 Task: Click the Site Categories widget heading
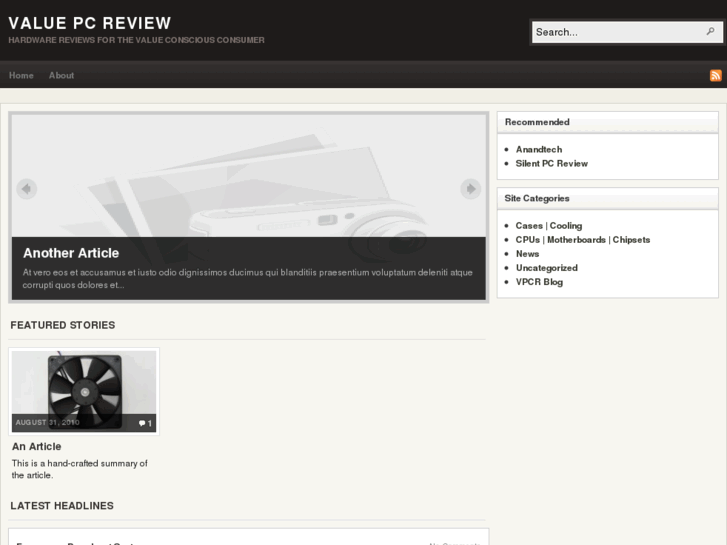click(537, 198)
